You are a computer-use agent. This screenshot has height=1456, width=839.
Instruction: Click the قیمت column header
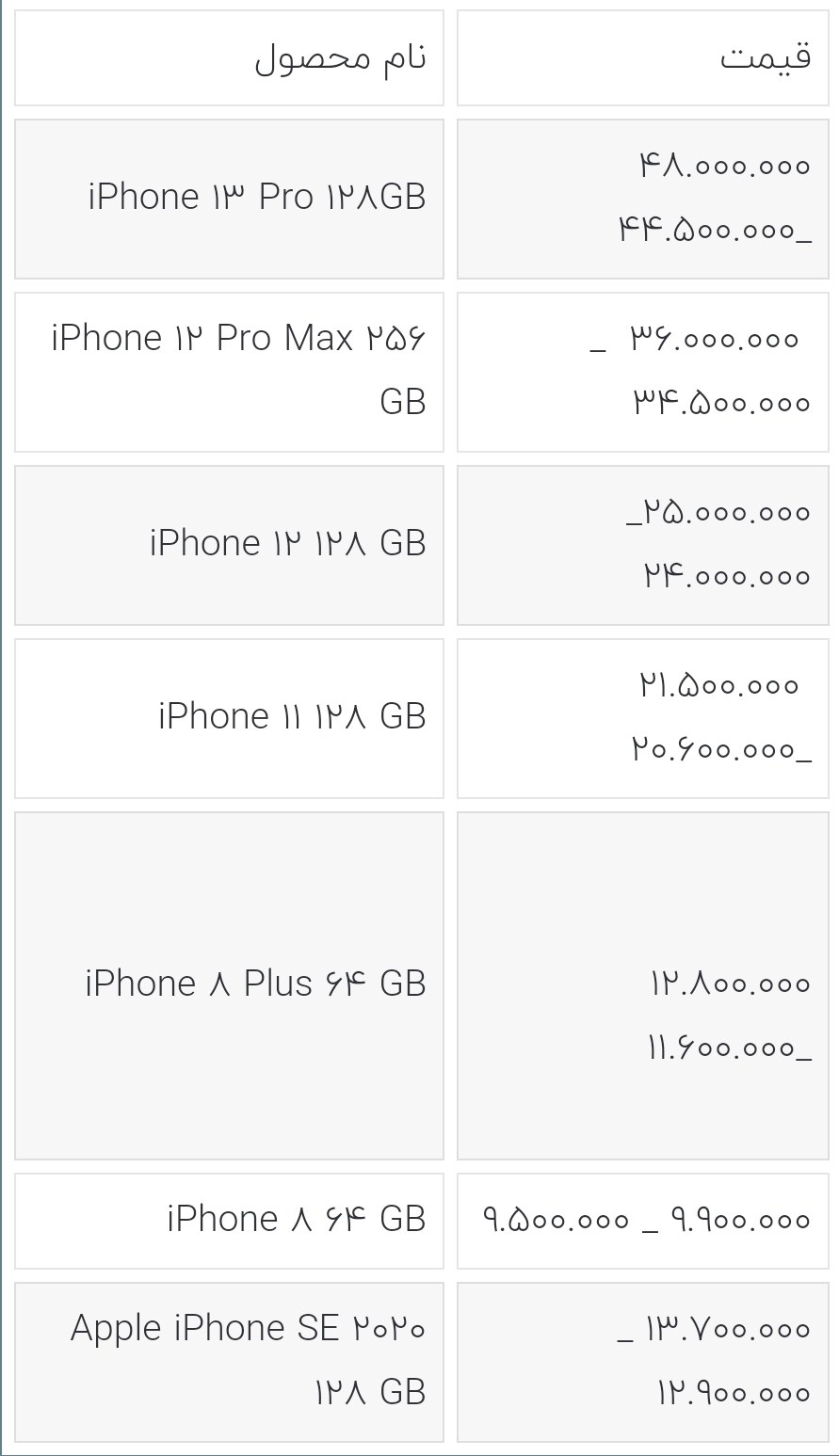642,58
